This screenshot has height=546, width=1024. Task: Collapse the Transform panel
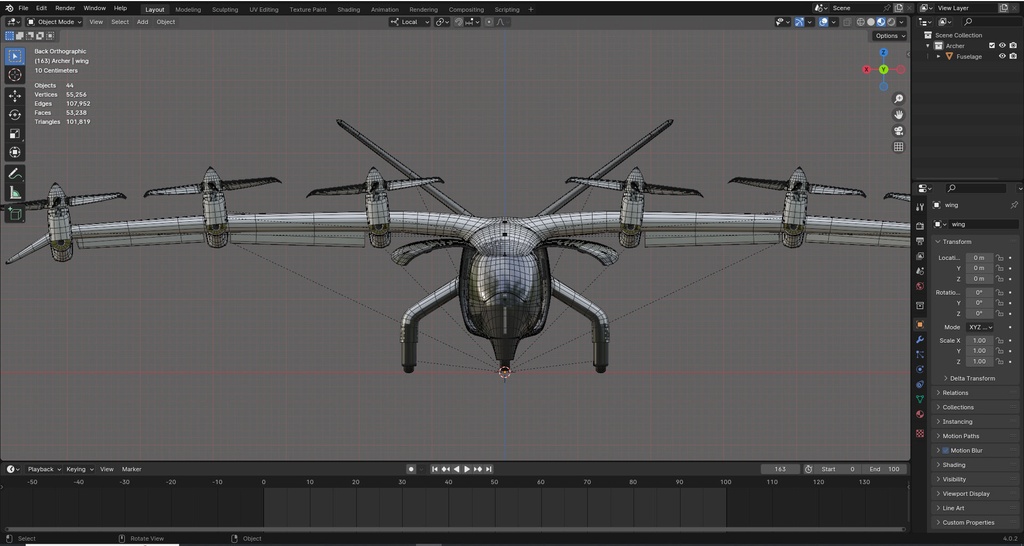pyautogui.click(x=956, y=242)
